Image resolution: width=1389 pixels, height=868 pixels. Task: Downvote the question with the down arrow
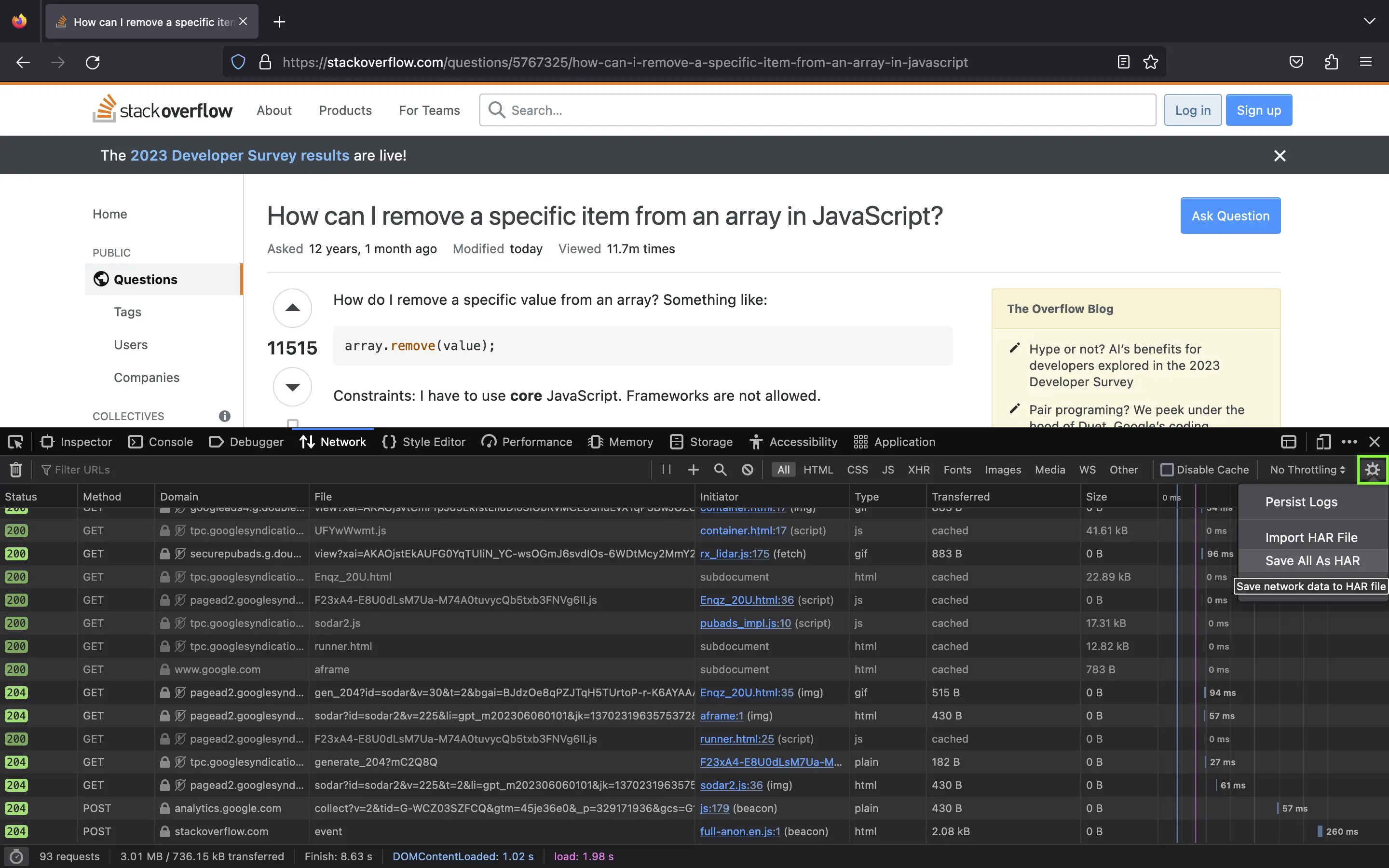coord(292,387)
